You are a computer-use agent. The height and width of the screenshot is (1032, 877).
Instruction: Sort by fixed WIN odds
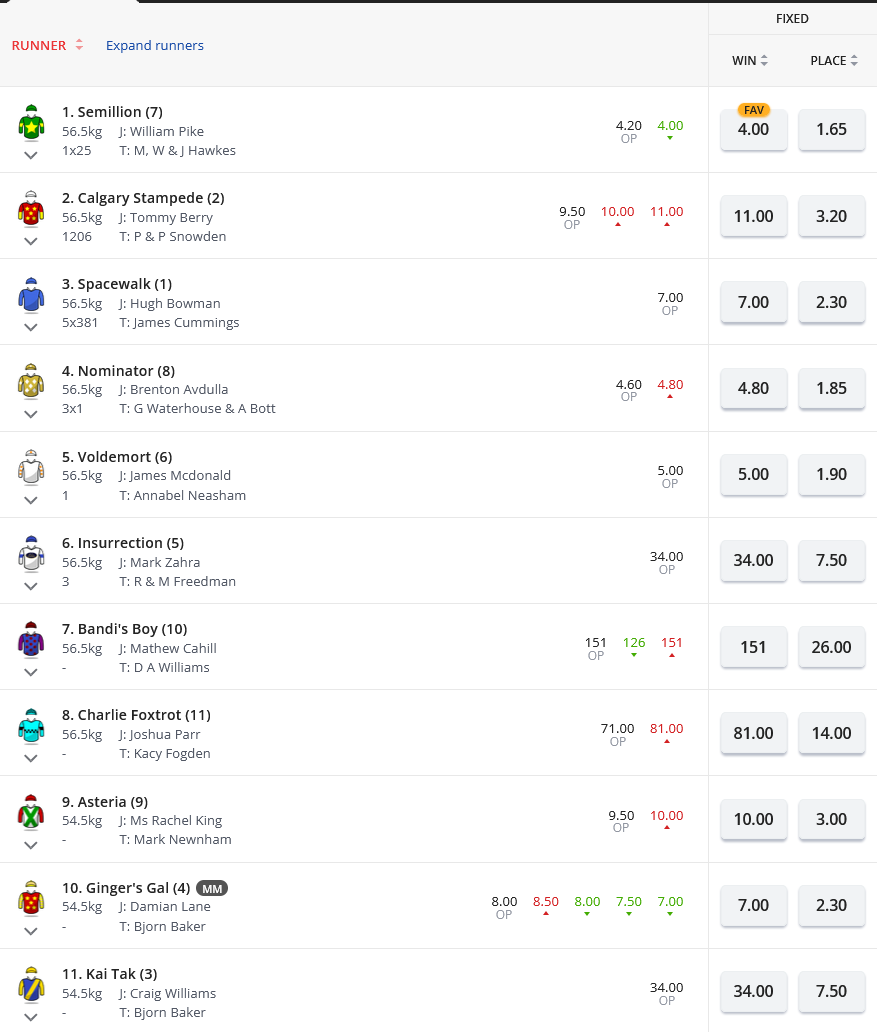750,61
